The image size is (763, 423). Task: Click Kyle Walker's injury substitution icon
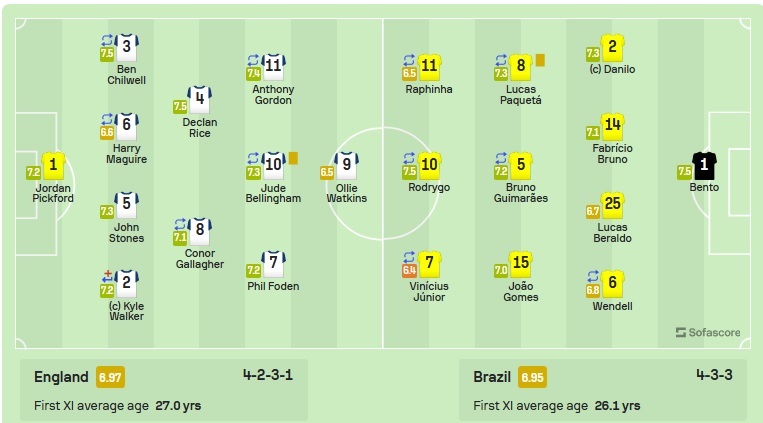coord(107,276)
